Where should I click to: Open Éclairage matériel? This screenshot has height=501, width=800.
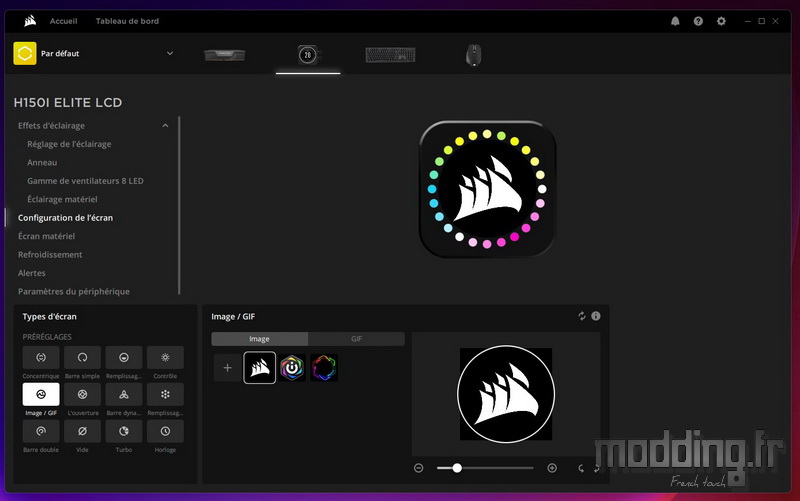pyautogui.click(x=62, y=199)
